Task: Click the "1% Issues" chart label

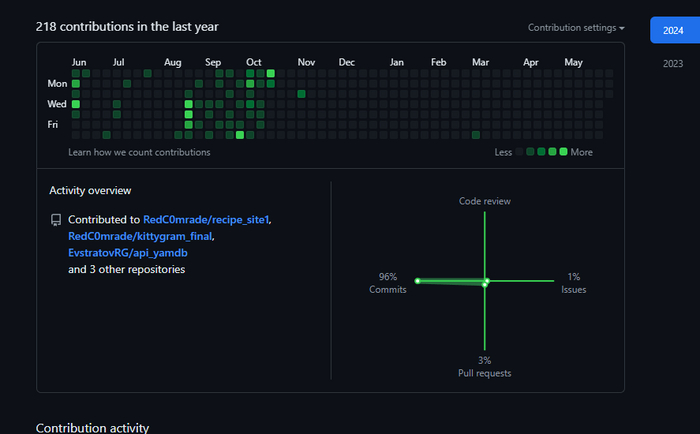Action: click(573, 283)
